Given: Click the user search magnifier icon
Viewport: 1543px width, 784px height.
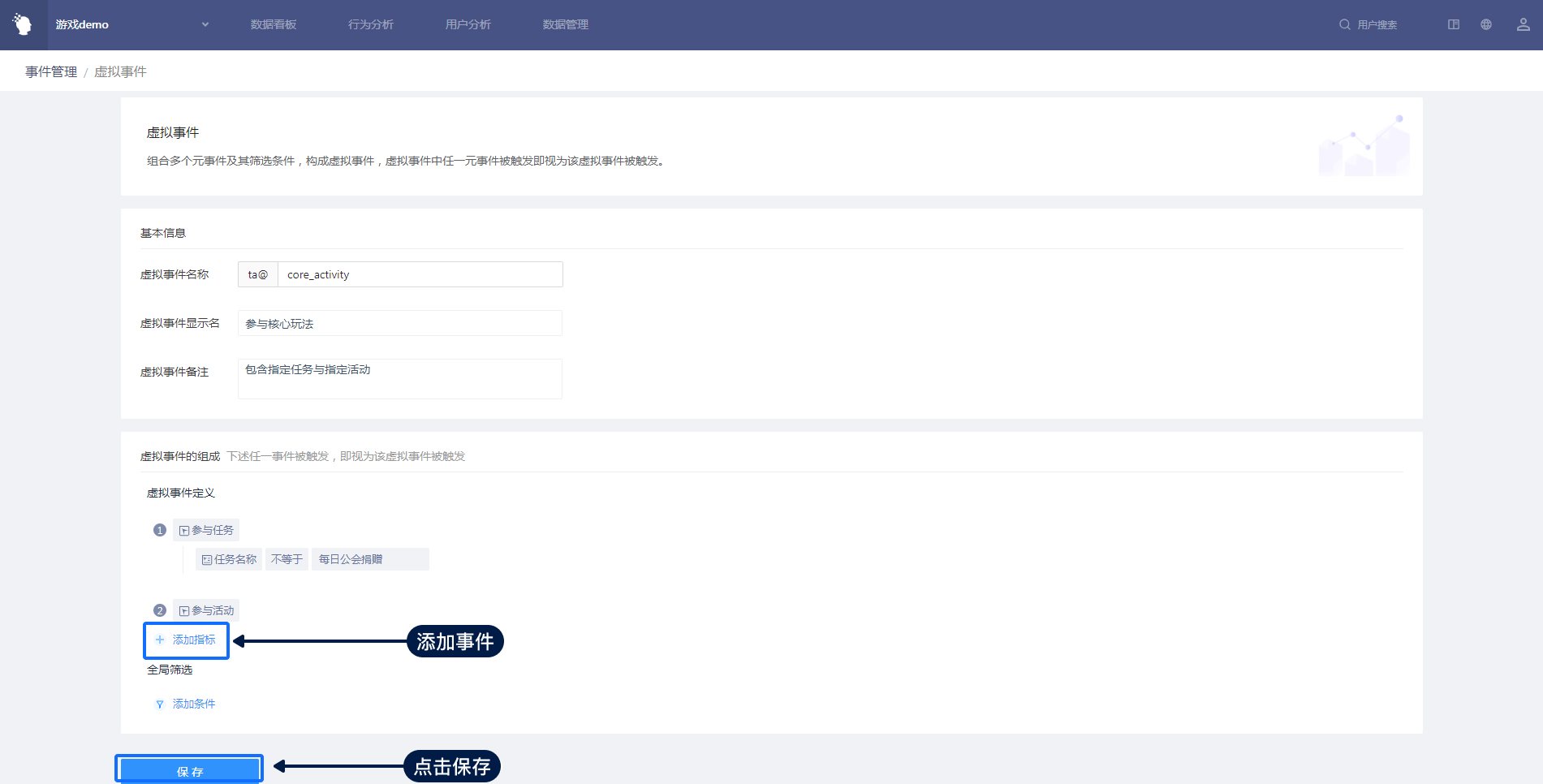Looking at the screenshot, I should pyautogui.click(x=1344, y=24).
